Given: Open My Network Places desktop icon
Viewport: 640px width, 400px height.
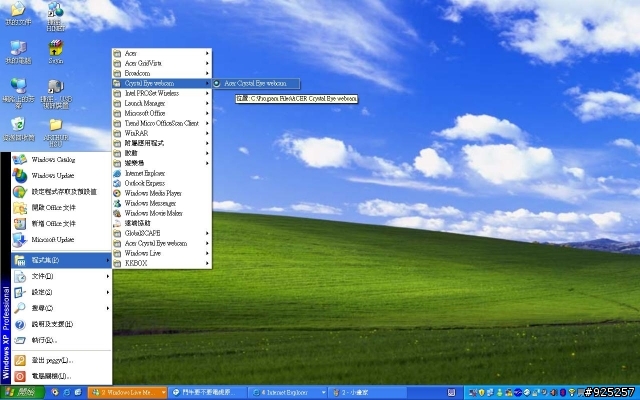Looking at the screenshot, I should pyautogui.click(x=18, y=93).
